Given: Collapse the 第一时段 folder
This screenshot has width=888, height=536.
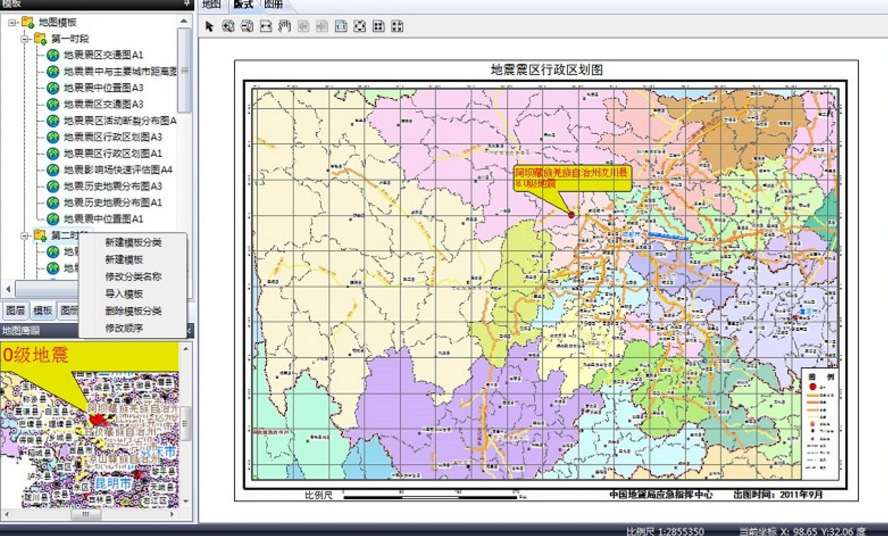Looking at the screenshot, I should pyautogui.click(x=24, y=38).
